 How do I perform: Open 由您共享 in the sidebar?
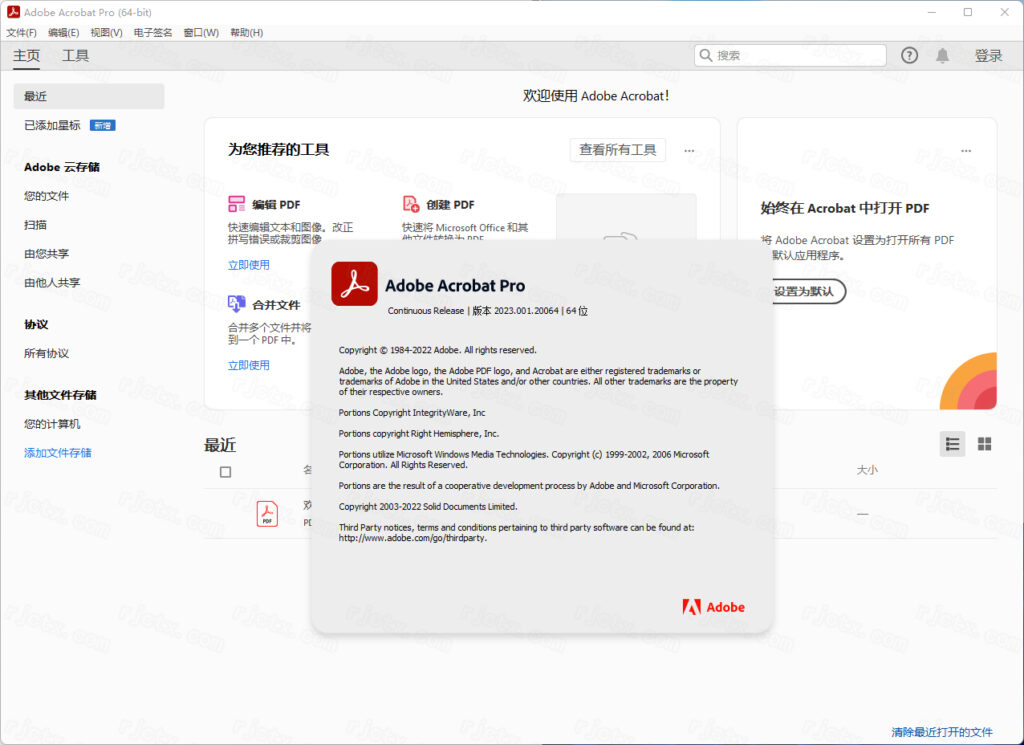pos(46,253)
